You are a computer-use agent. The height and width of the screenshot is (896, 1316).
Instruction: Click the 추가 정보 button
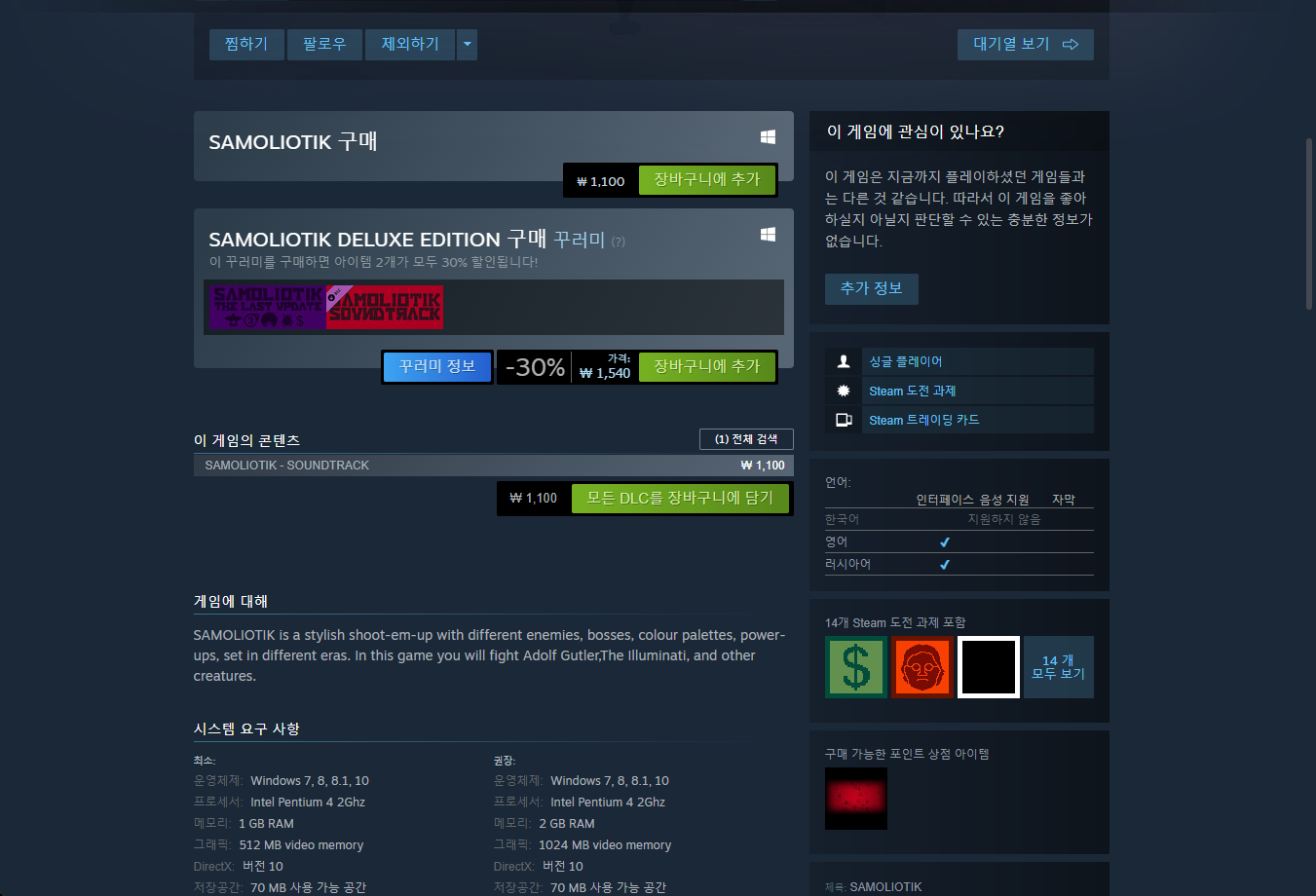coord(872,288)
